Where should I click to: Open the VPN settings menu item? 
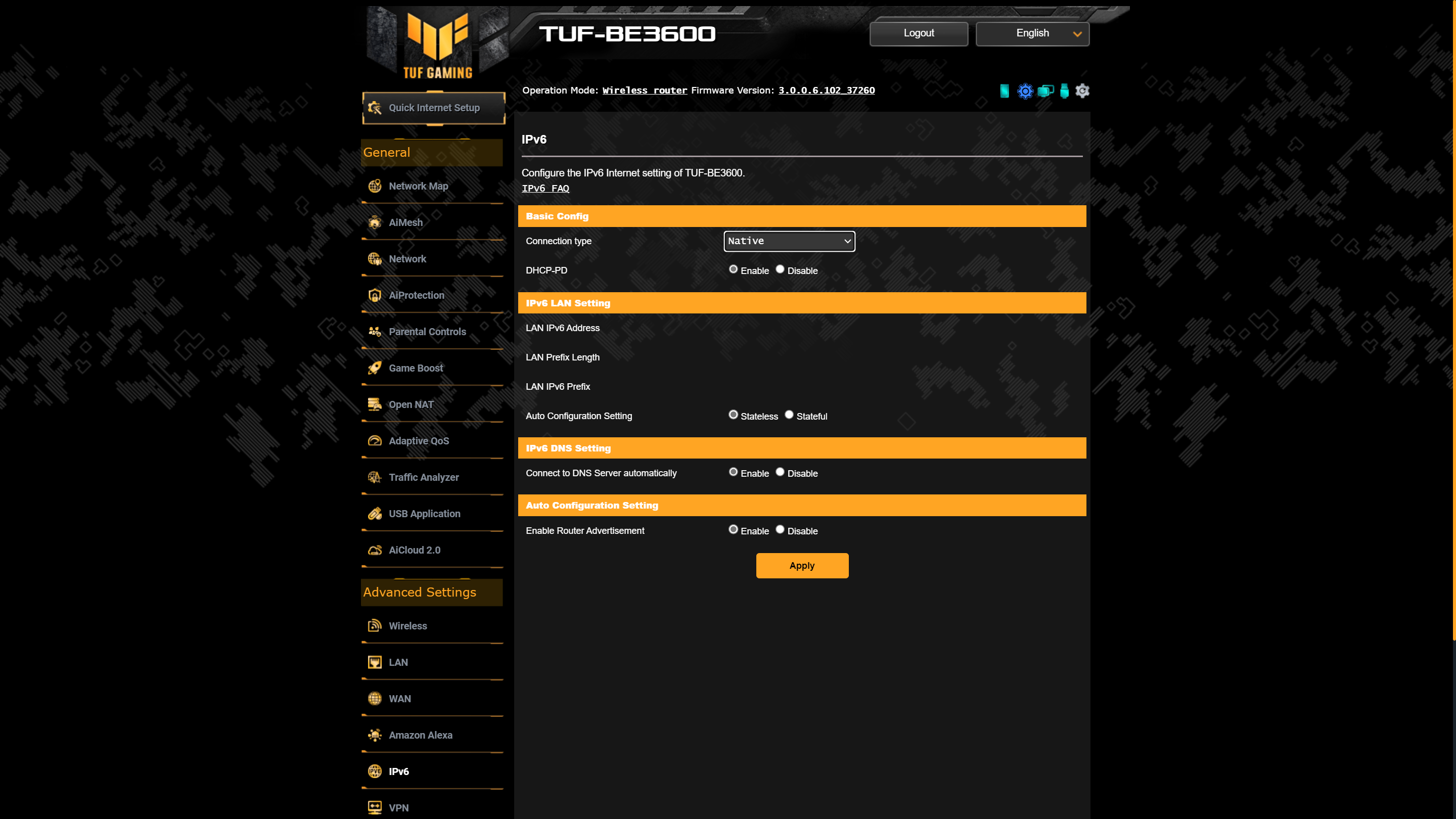point(399,807)
